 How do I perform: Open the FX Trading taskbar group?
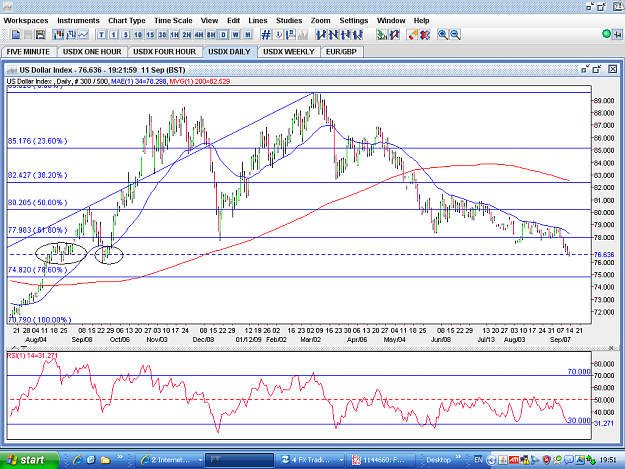pyautogui.click(x=311, y=460)
